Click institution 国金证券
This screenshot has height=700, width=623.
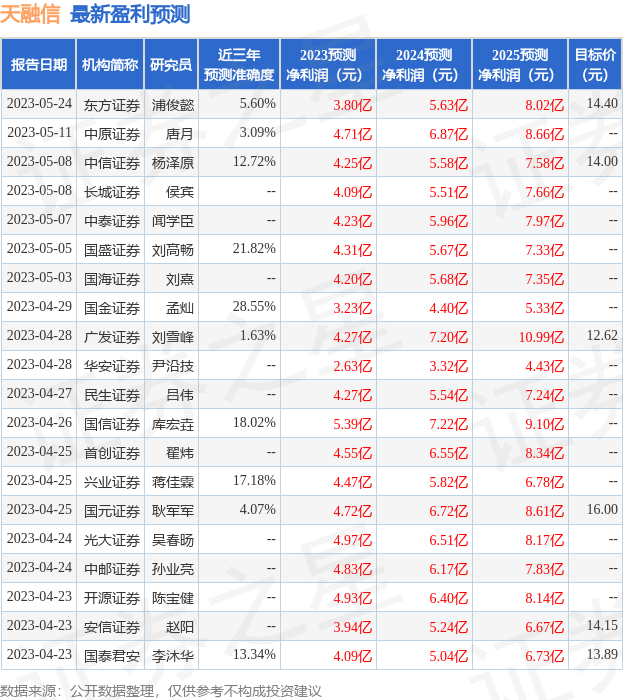tap(112, 308)
